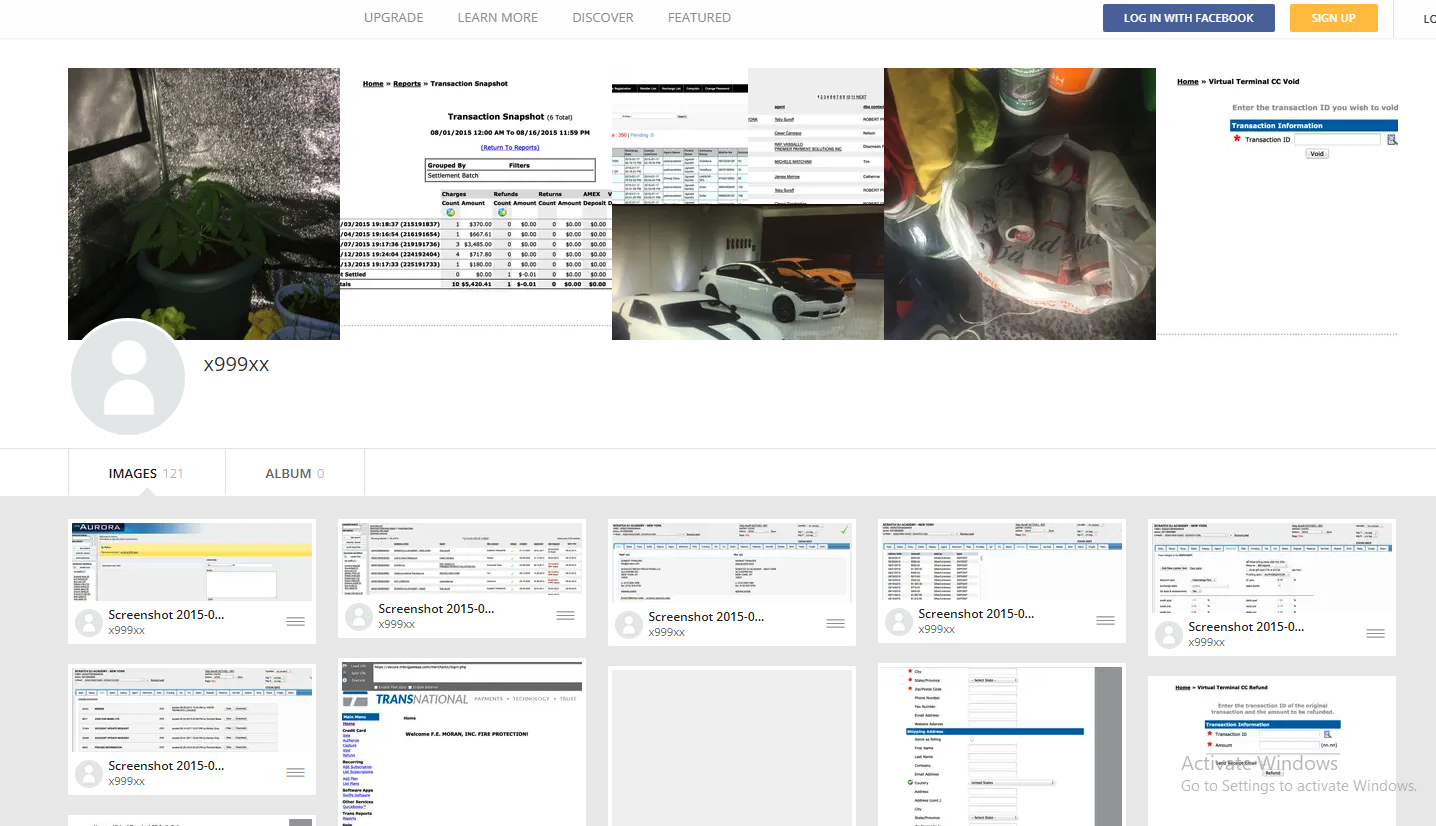This screenshot has height=826, width=1436.
Task: Open the menu icon on the Aurora card
Action: click(295, 621)
